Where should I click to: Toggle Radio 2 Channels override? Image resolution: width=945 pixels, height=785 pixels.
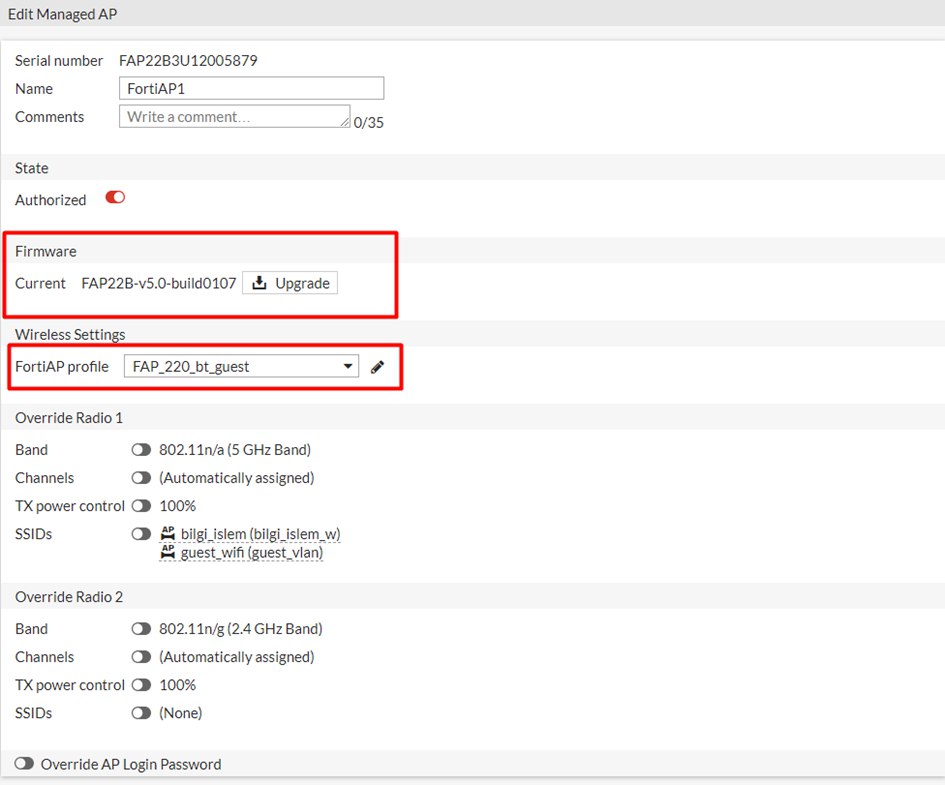click(x=141, y=657)
